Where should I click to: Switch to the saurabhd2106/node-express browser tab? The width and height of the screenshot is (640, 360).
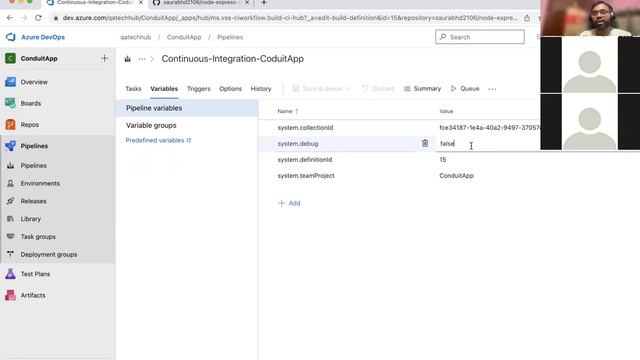point(199,3)
